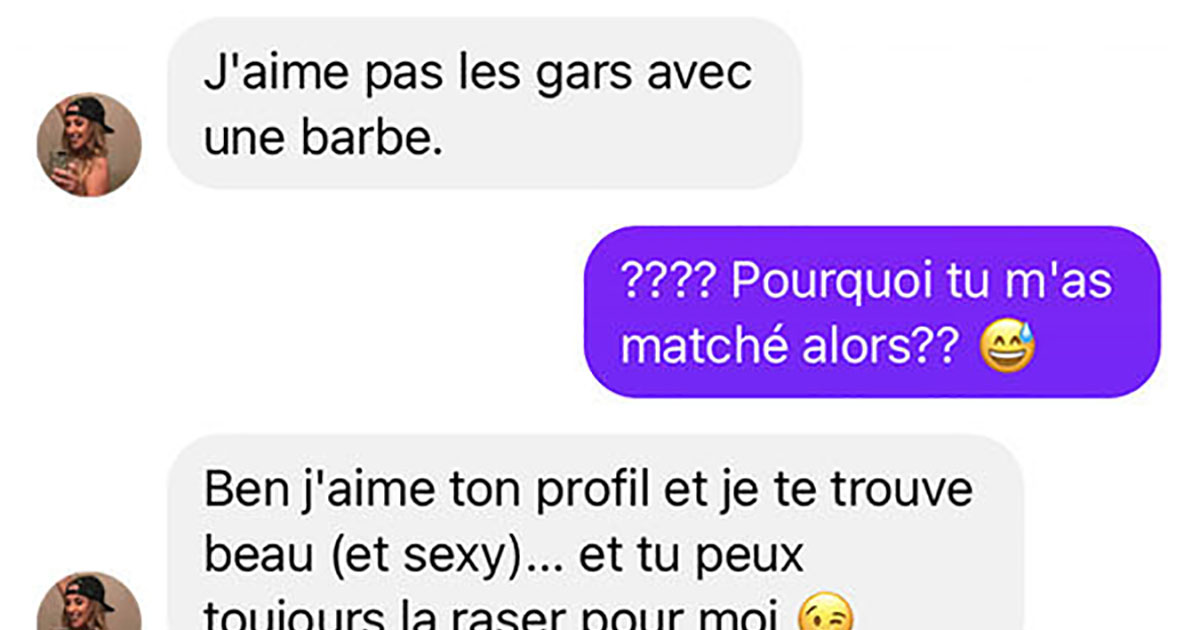Tap the sweat-smile emoji in purple bubble
1200x630 pixels.
(x=1009, y=346)
